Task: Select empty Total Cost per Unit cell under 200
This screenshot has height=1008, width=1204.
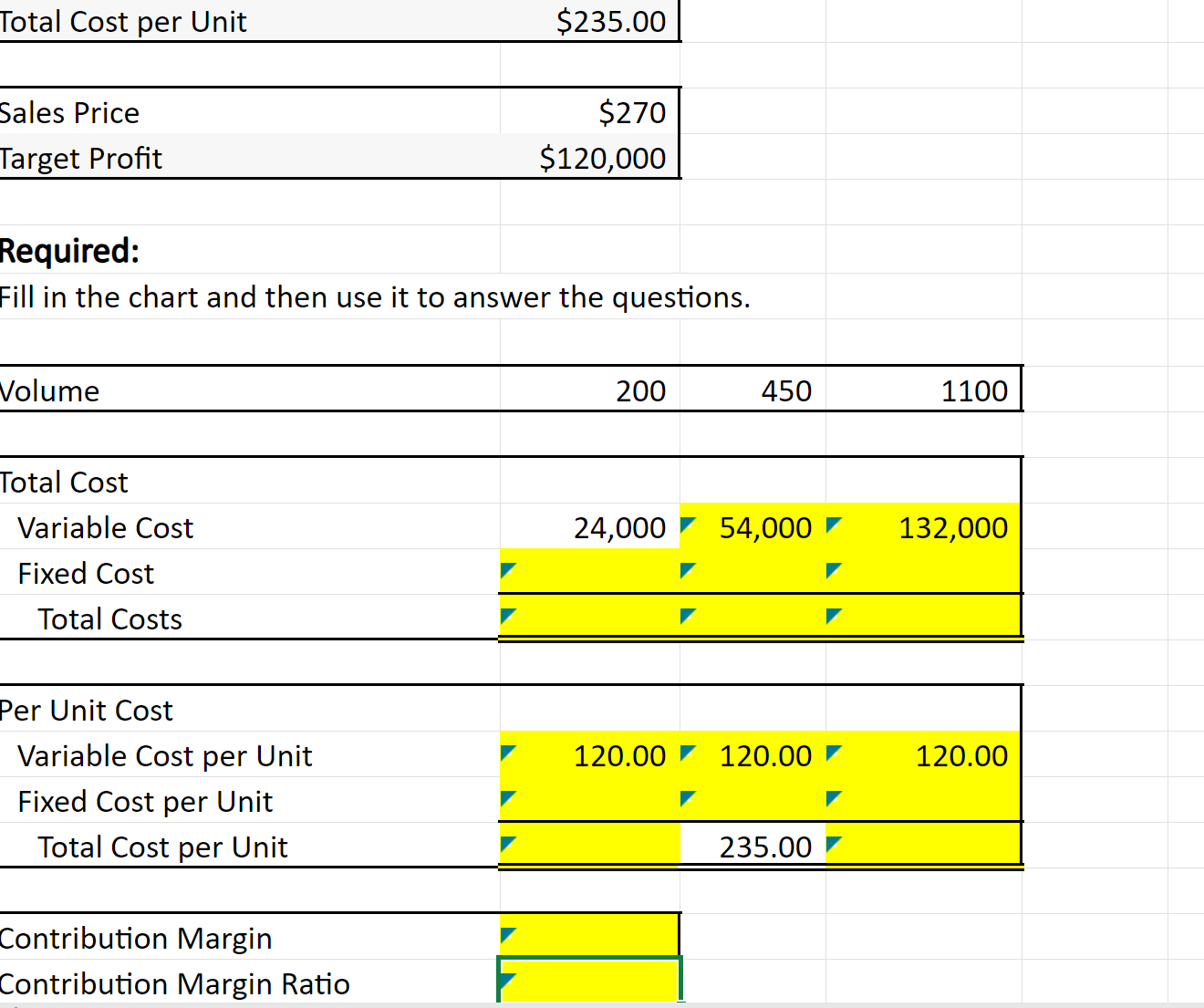Action: [590, 845]
